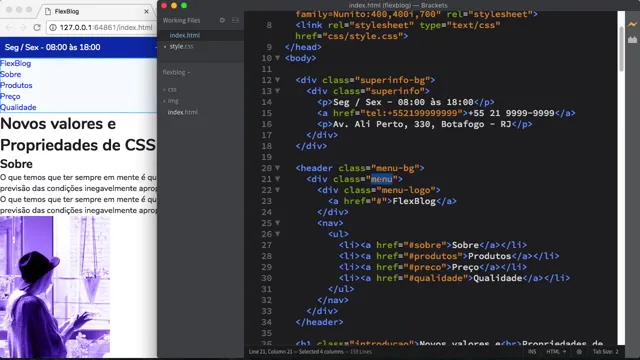Close the FlexBlog browser tab
640x360 pixels.
pyautogui.click(x=146, y=11)
